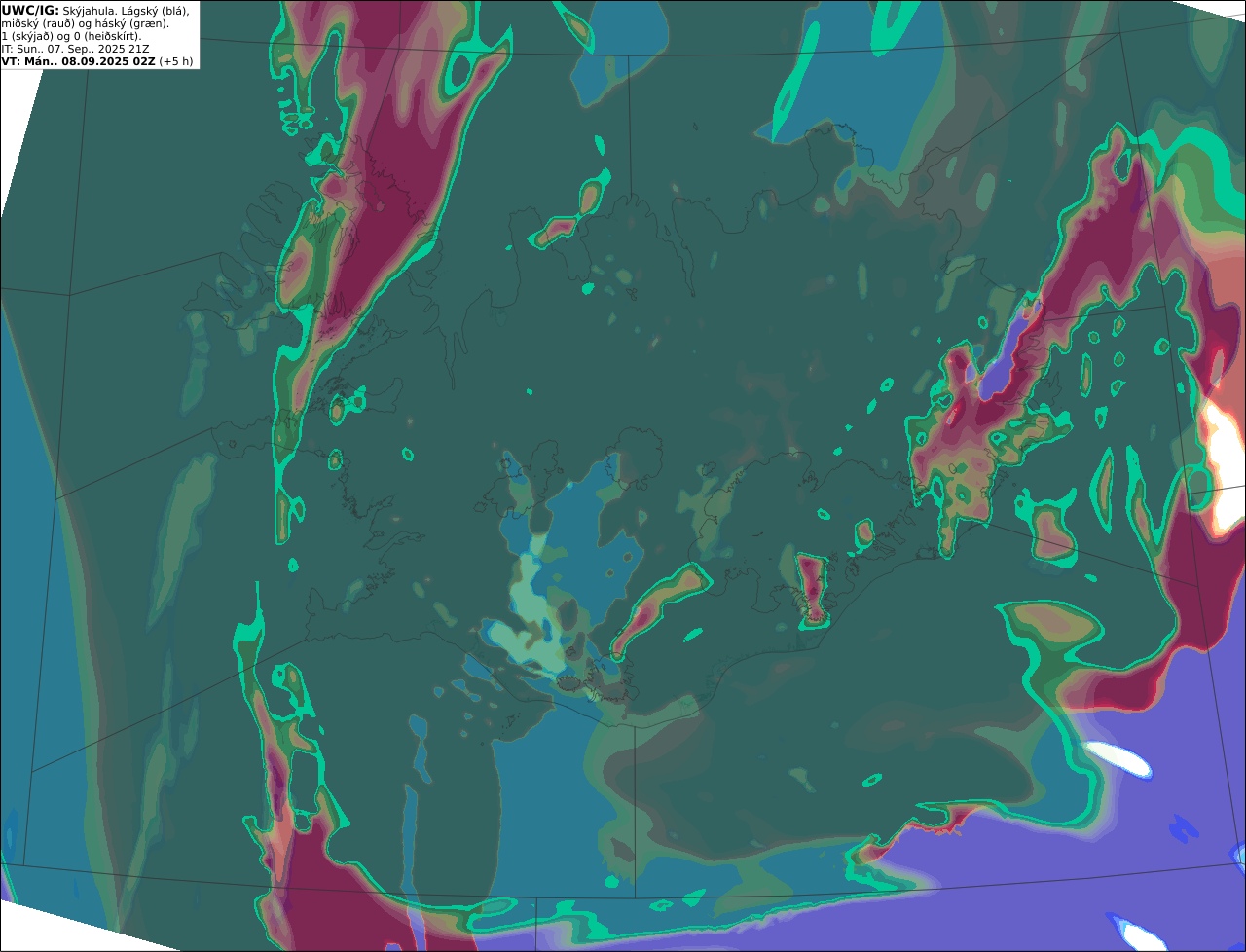This screenshot has width=1246, height=952.
Task: Click valid time "VT: Mán.. 08.09.2025 02Z"
Action: 79,61
